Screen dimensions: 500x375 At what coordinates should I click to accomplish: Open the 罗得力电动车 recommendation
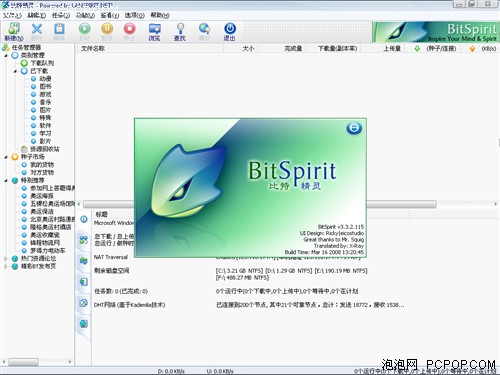48,251
